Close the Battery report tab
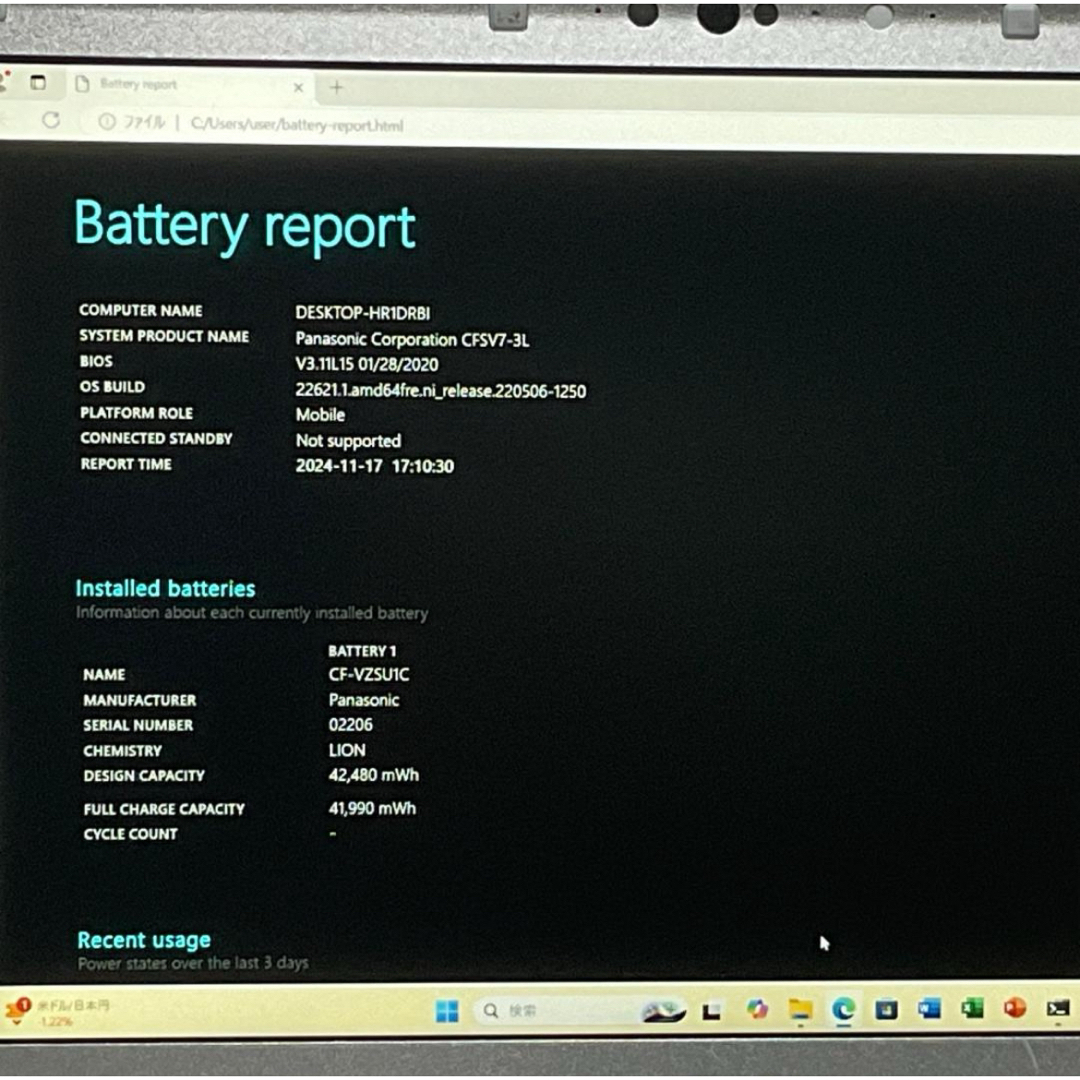The height and width of the screenshot is (1080, 1080). click(x=298, y=87)
